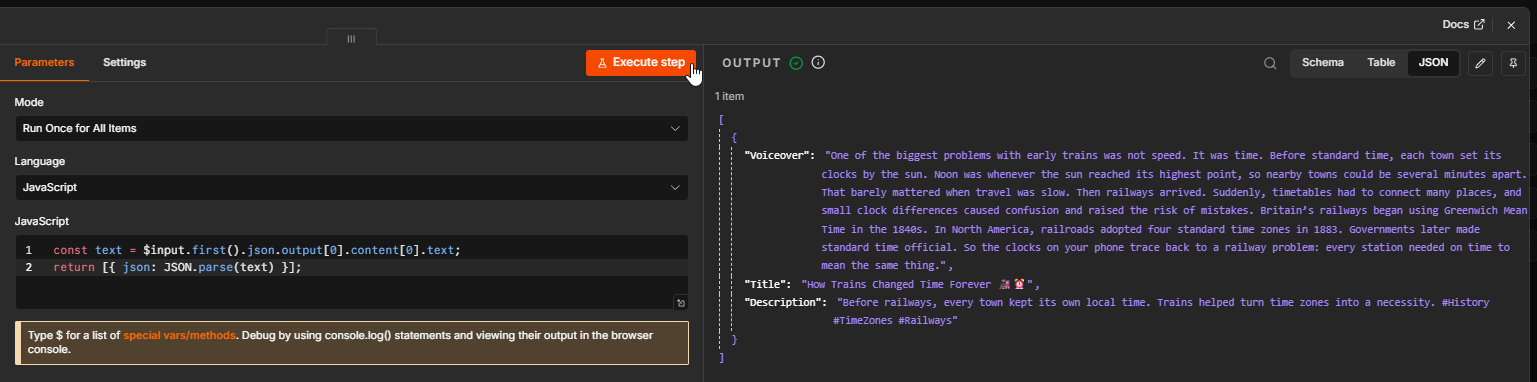Open the special vars/methods link
Screen dimensions: 1537x382
(179, 335)
